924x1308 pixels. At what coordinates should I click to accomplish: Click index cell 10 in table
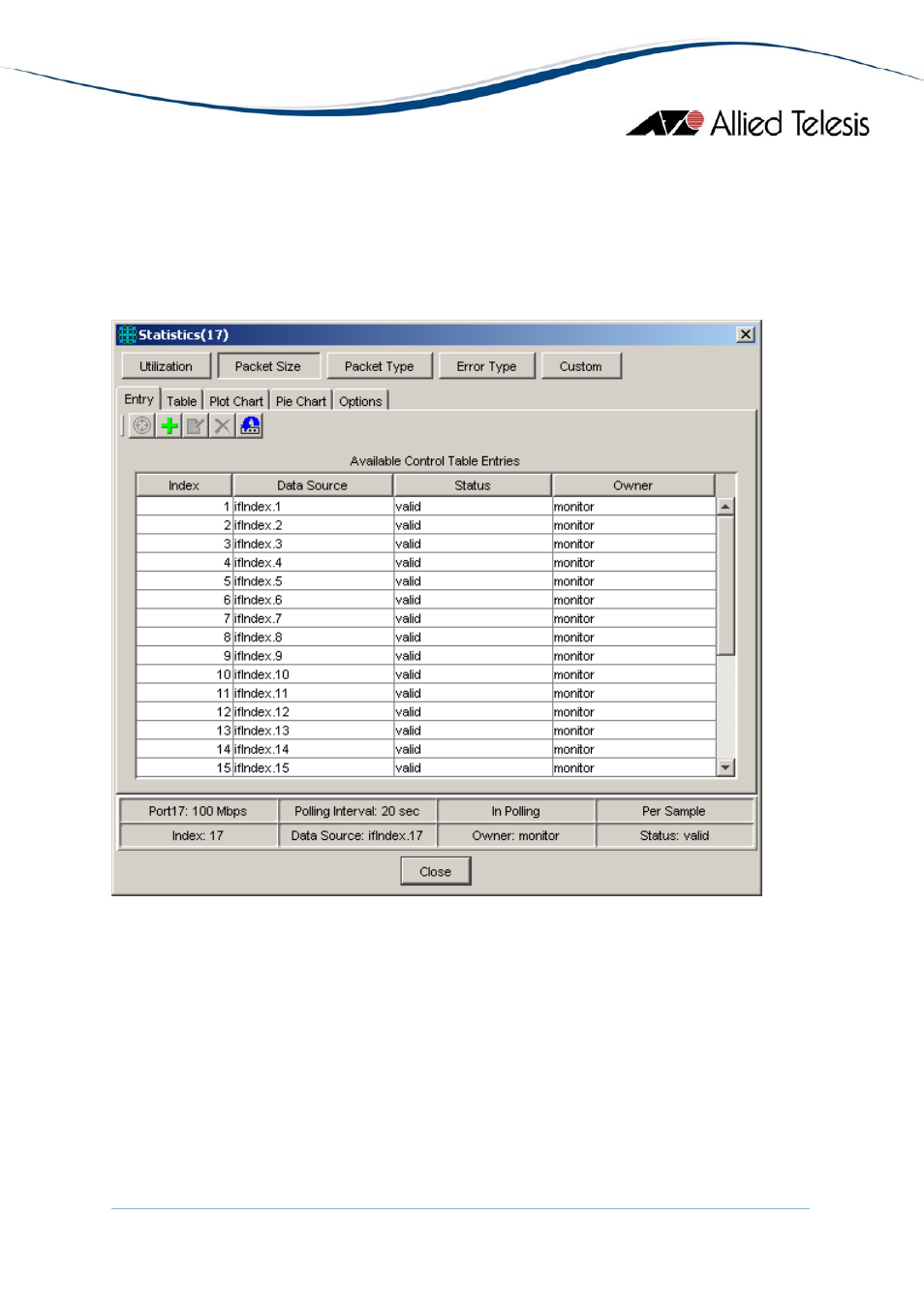pyautogui.click(x=184, y=674)
